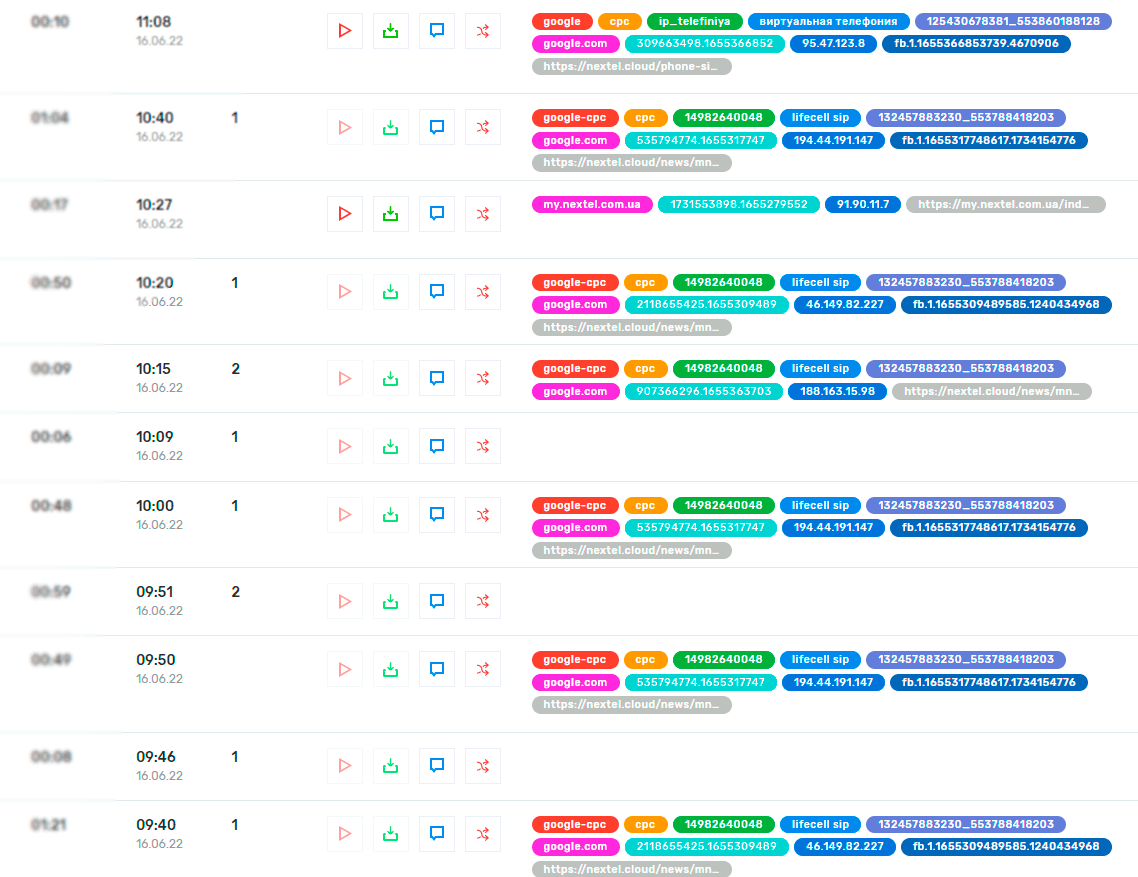The width and height of the screenshot is (1138, 877).
Task: Click the IP tag 91.90.11.7
Action: (x=863, y=205)
